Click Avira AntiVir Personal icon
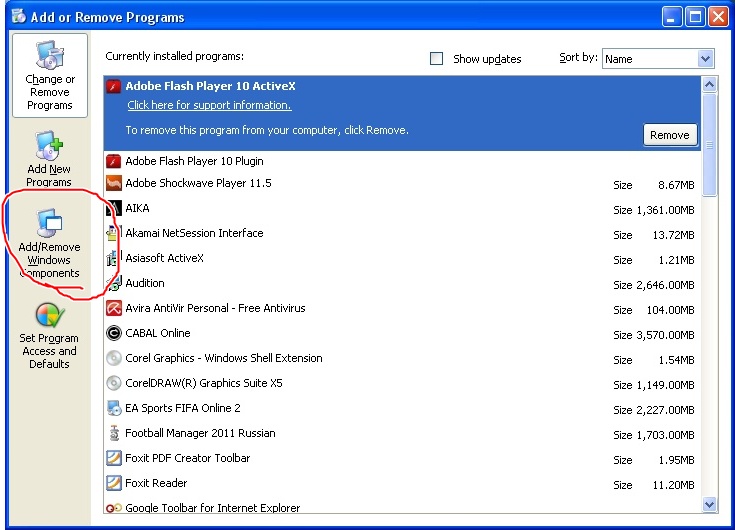This screenshot has height=530, width=735. (x=113, y=308)
